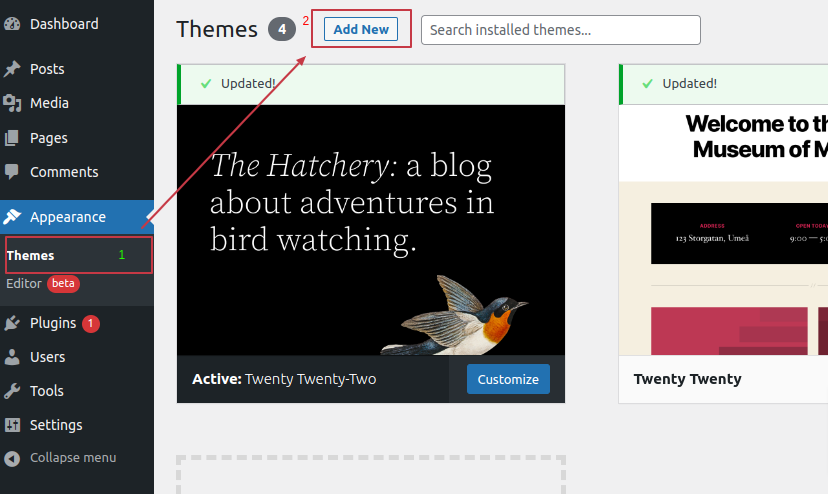
Task: Click the Pages icon in sidebar
Action: click(x=12, y=138)
